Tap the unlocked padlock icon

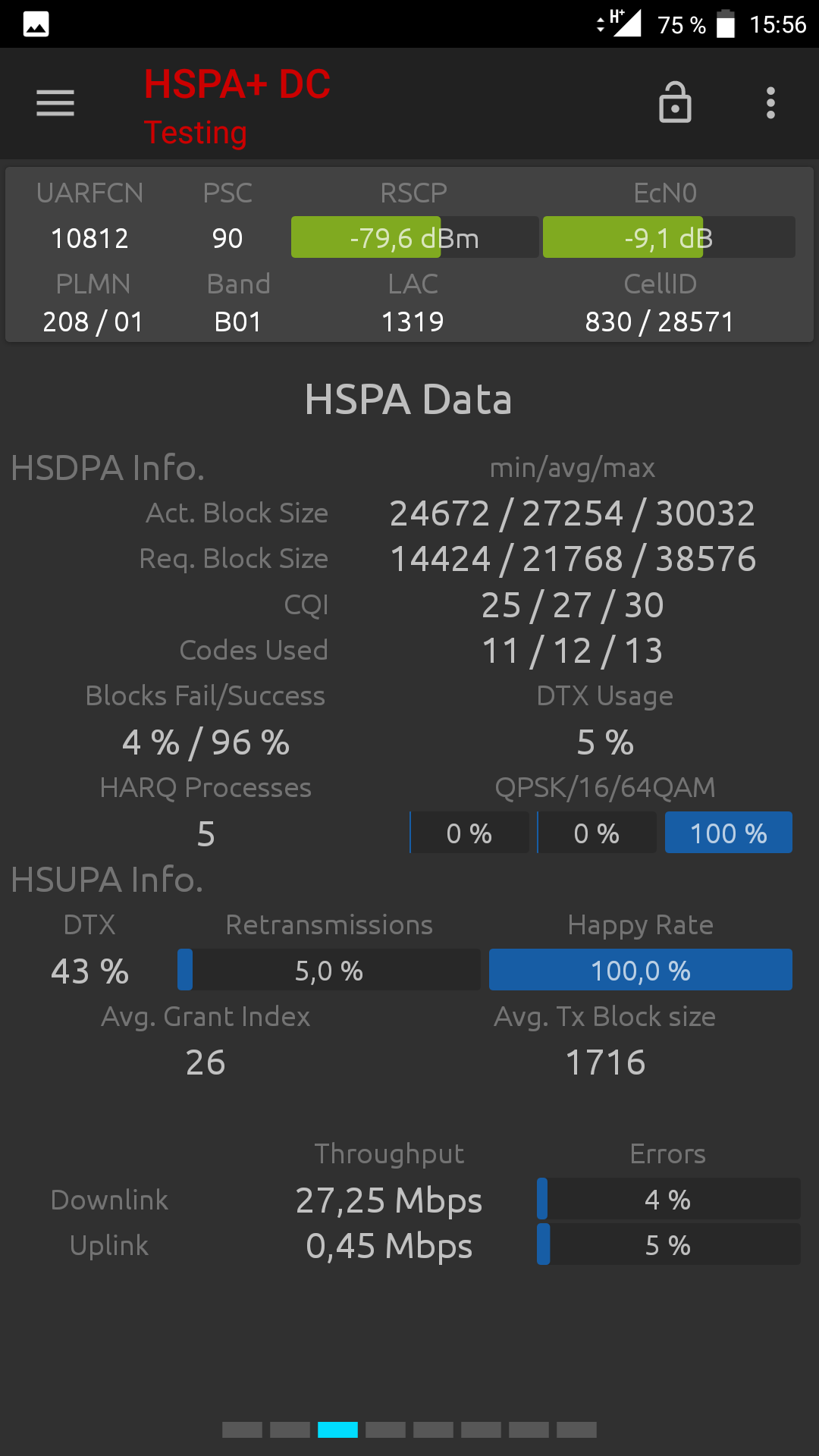pyautogui.click(x=675, y=102)
